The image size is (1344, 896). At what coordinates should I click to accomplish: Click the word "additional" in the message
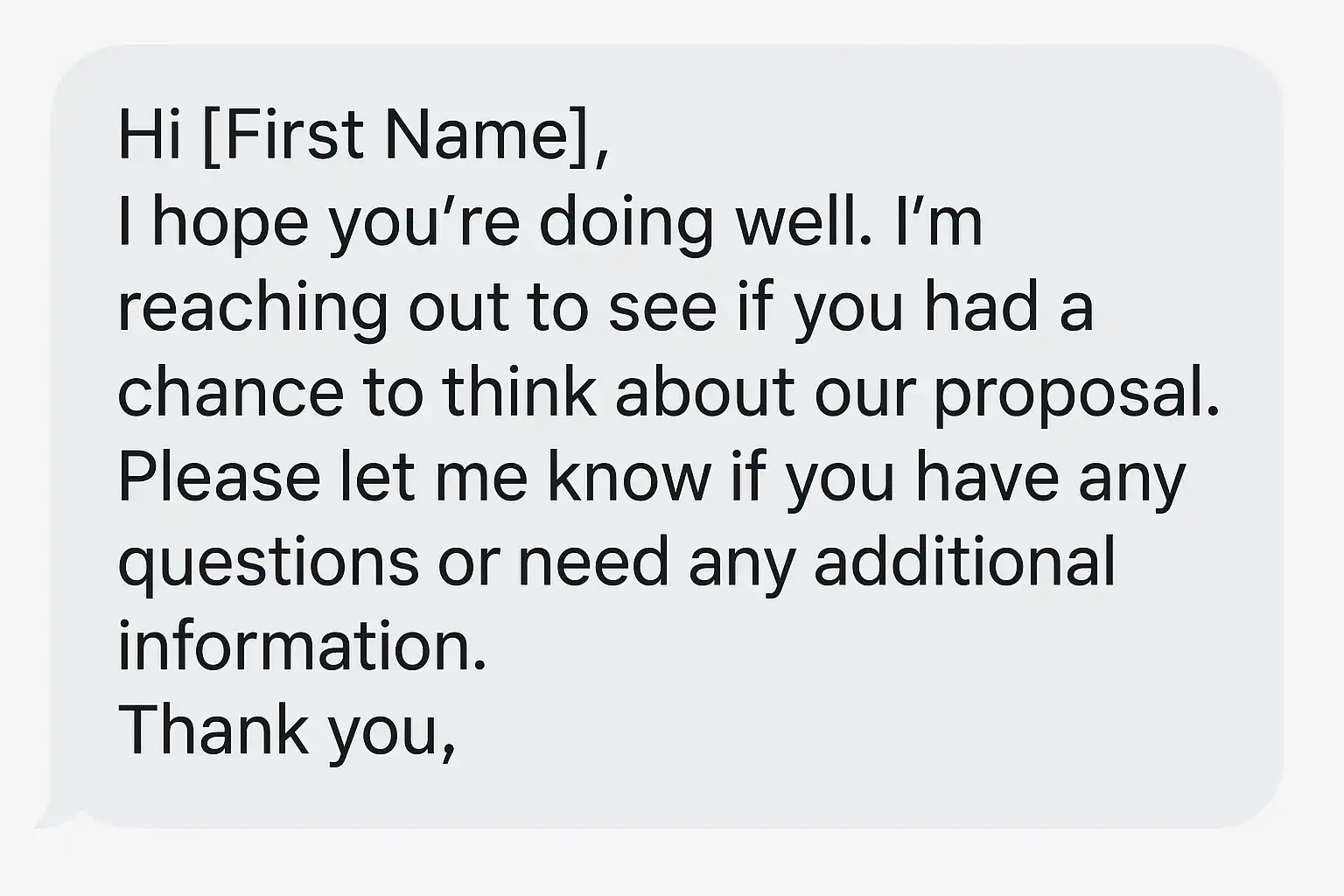964,562
